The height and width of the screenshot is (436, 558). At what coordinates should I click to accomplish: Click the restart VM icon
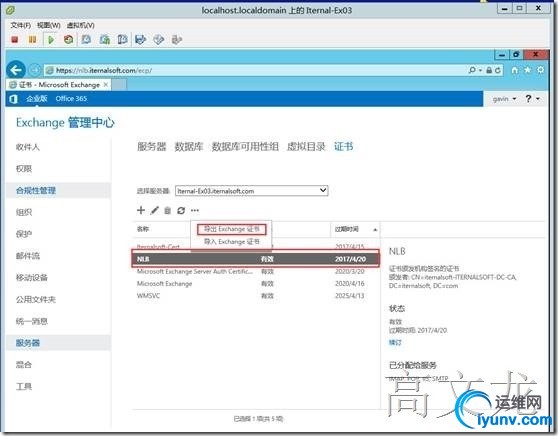[68, 40]
